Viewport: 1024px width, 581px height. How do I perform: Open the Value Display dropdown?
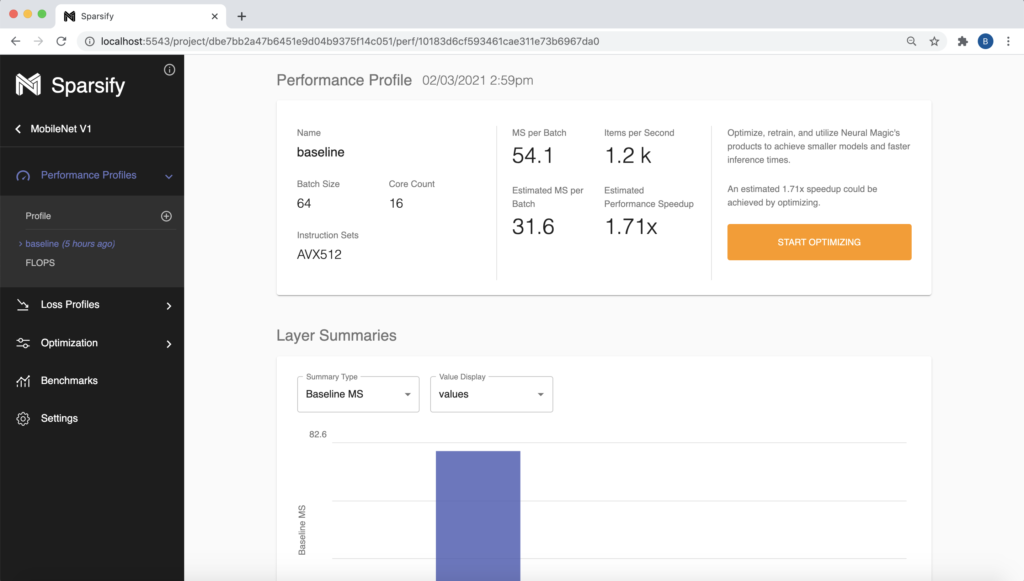(x=491, y=394)
